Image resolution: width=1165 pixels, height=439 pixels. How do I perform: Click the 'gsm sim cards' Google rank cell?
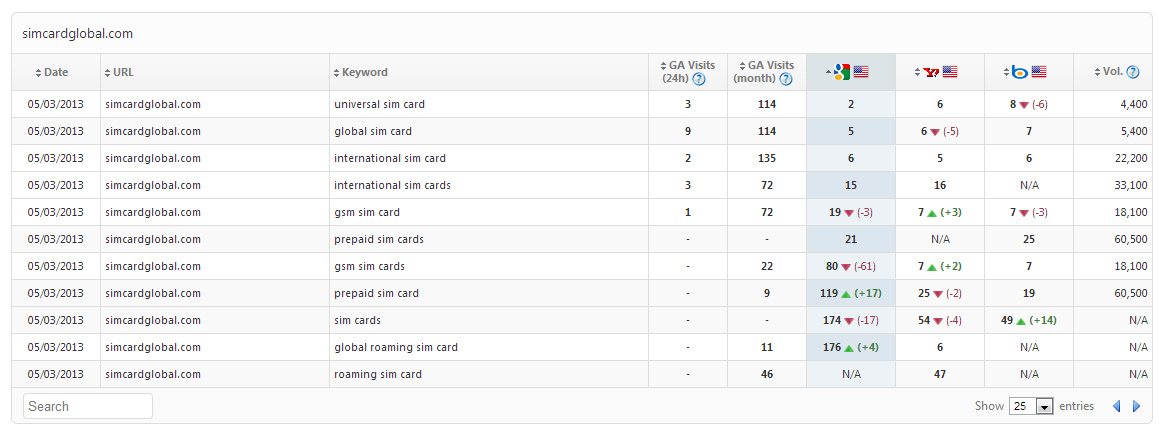[850, 266]
